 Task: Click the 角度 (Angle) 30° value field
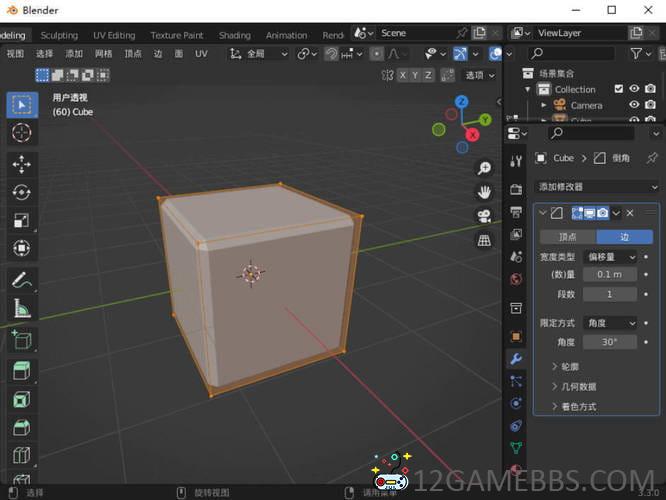[x=610, y=342]
